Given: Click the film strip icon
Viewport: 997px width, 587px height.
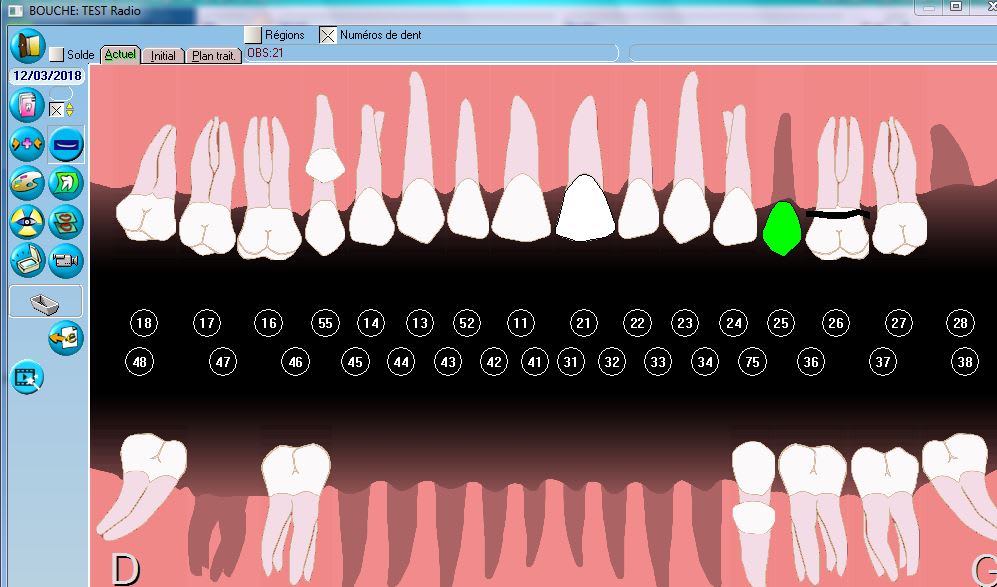Looking at the screenshot, I should click(x=27, y=378).
